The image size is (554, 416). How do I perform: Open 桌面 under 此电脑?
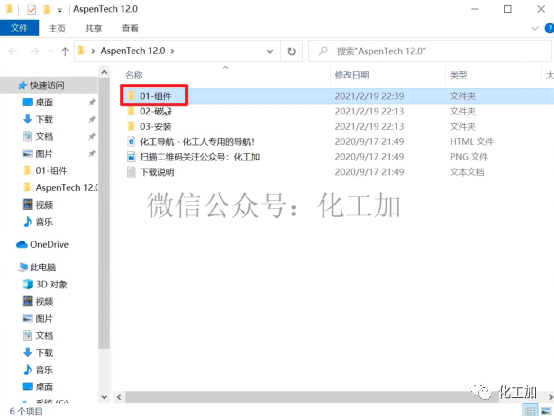tap(44, 387)
